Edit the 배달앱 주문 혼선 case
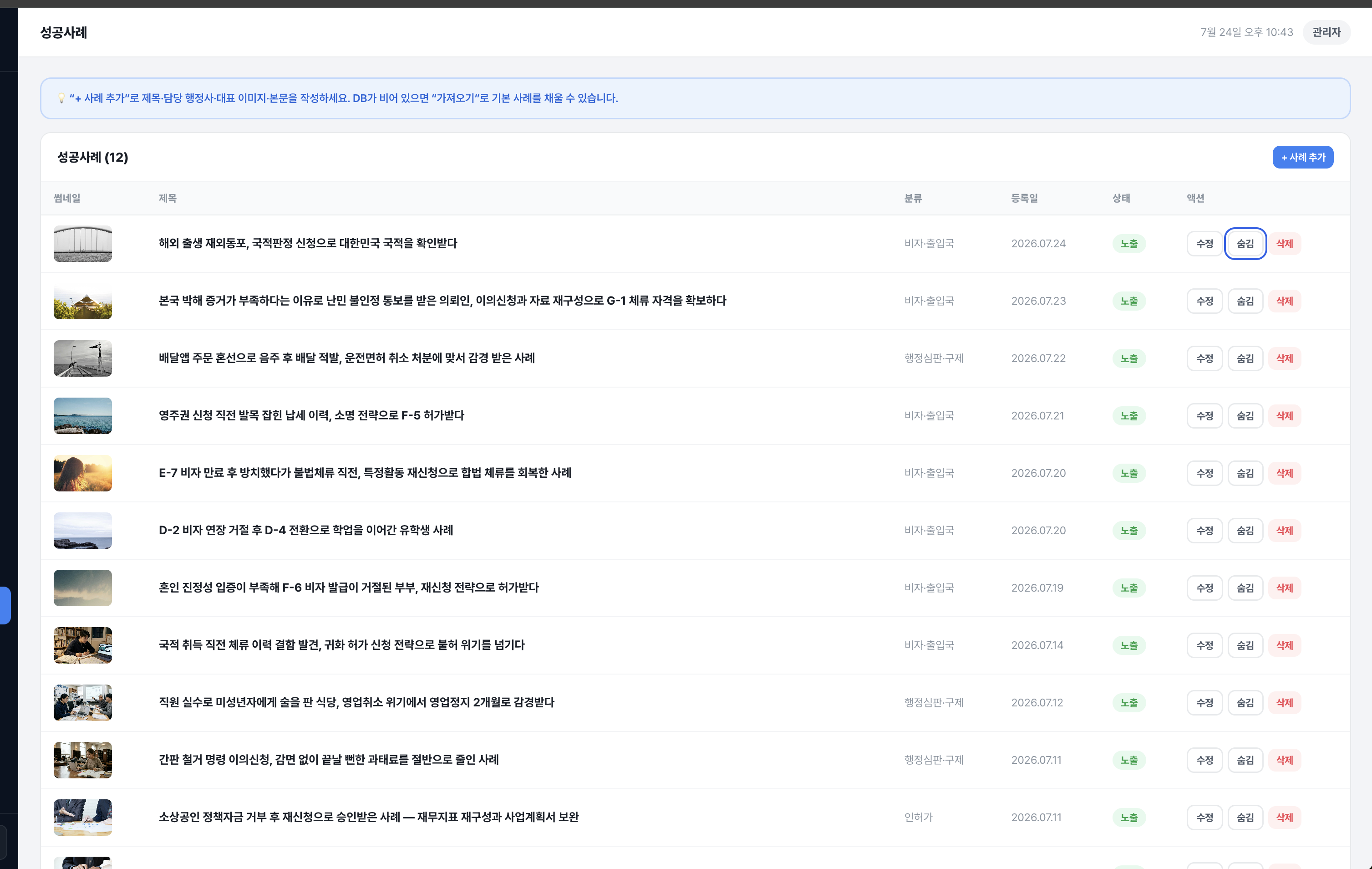The image size is (1372, 869). coord(1204,358)
